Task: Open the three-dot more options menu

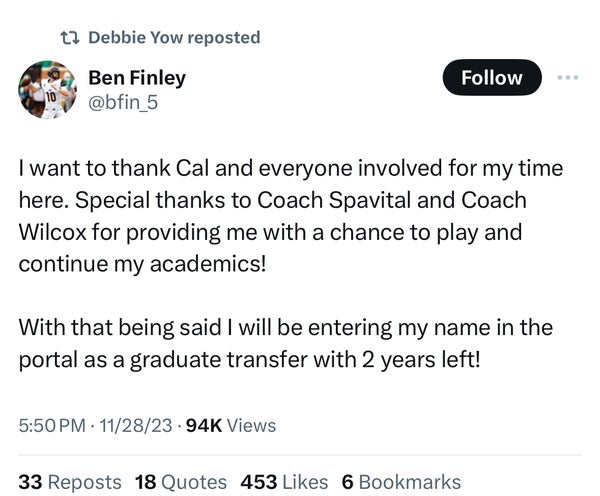Action: (567, 78)
